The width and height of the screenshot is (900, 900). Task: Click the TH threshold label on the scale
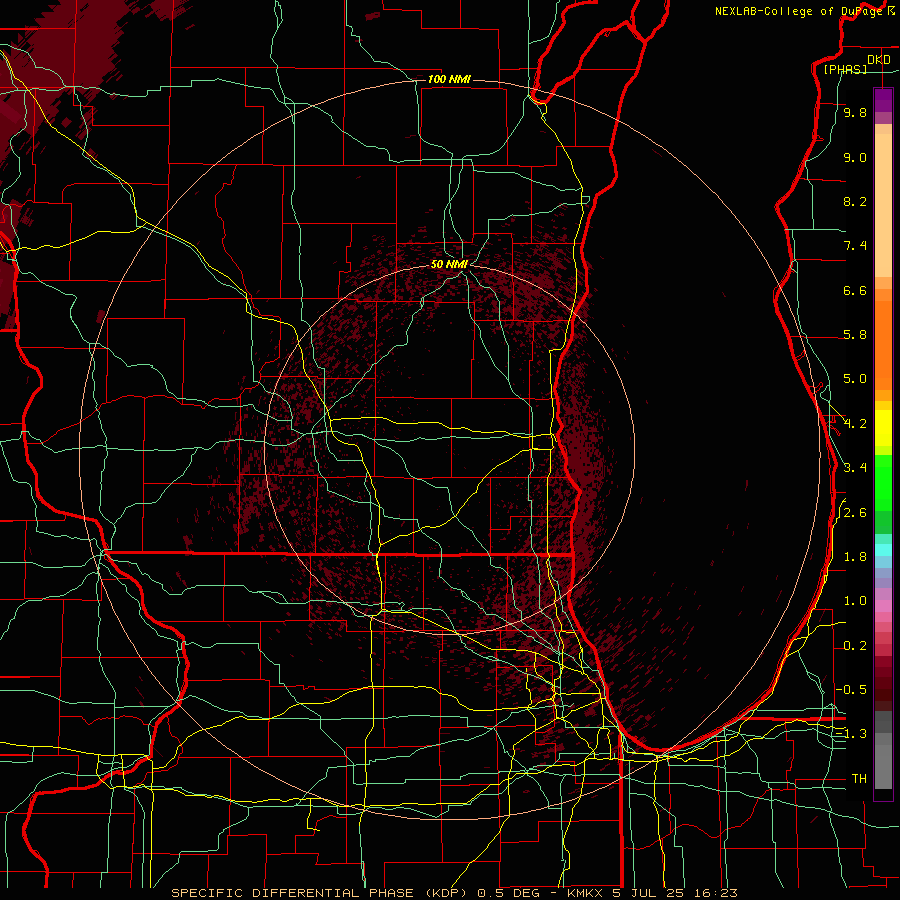tap(859, 779)
